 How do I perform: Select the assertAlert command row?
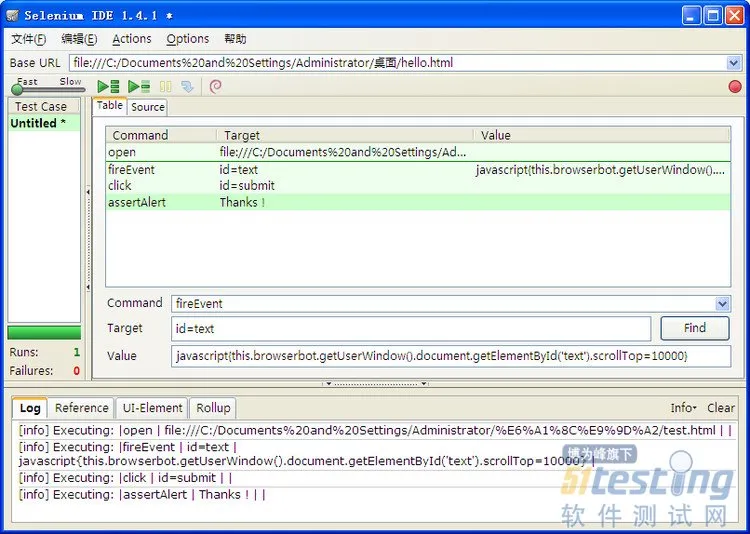[x=418, y=202]
